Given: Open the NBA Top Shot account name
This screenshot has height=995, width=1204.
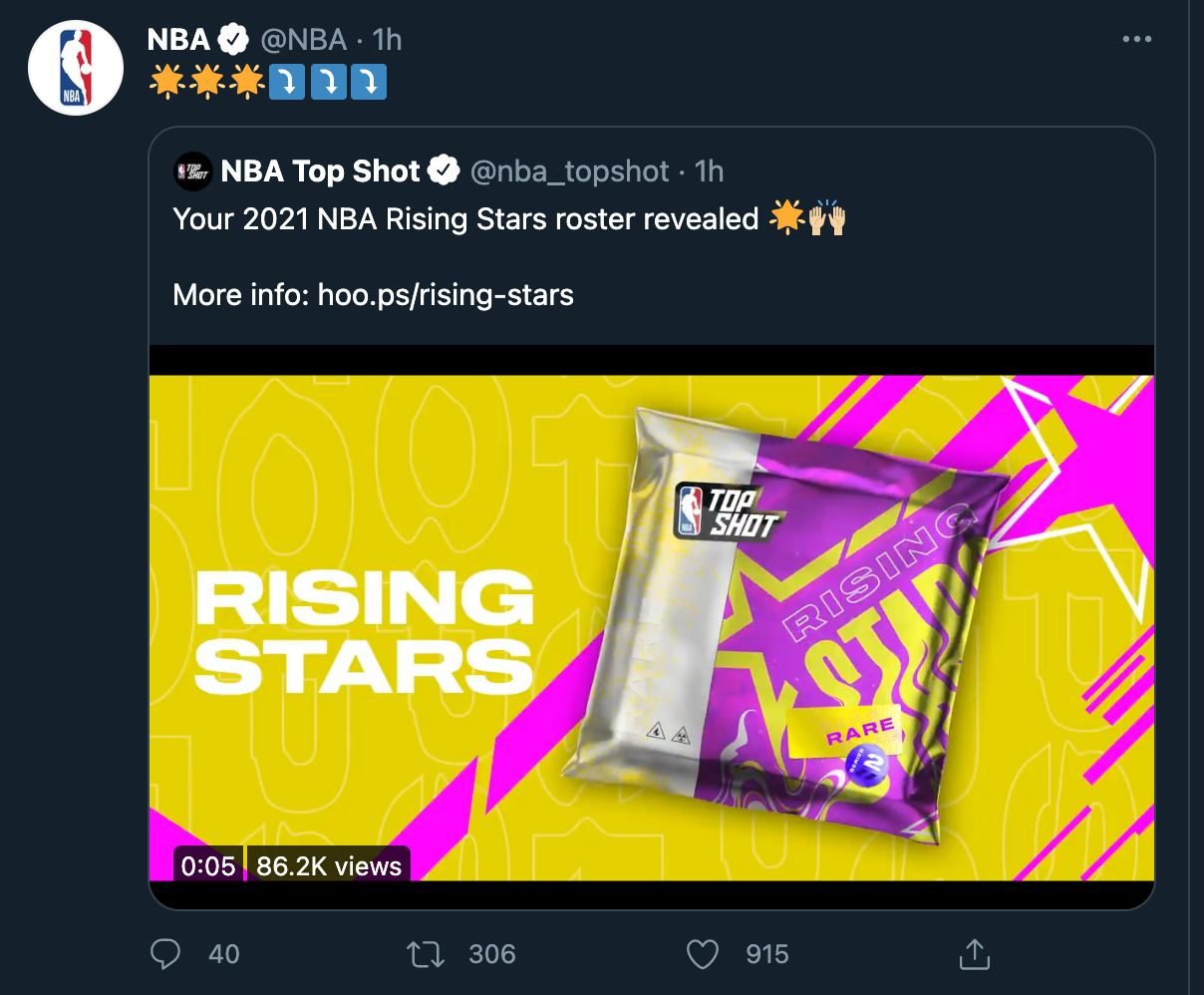Looking at the screenshot, I should [320, 171].
